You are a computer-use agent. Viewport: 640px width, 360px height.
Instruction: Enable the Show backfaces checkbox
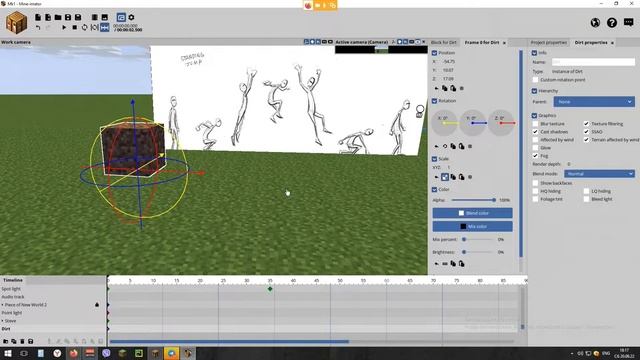click(x=535, y=183)
